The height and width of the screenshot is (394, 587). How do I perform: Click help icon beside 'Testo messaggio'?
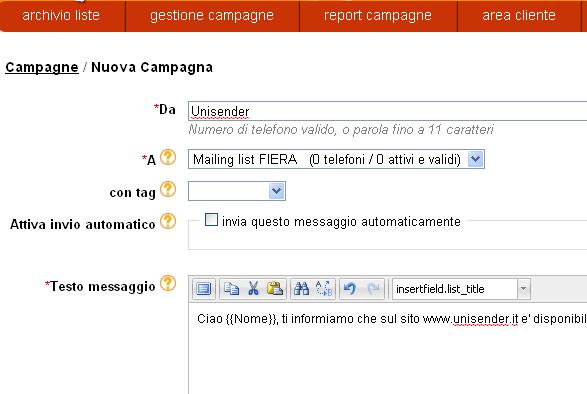[168, 284]
